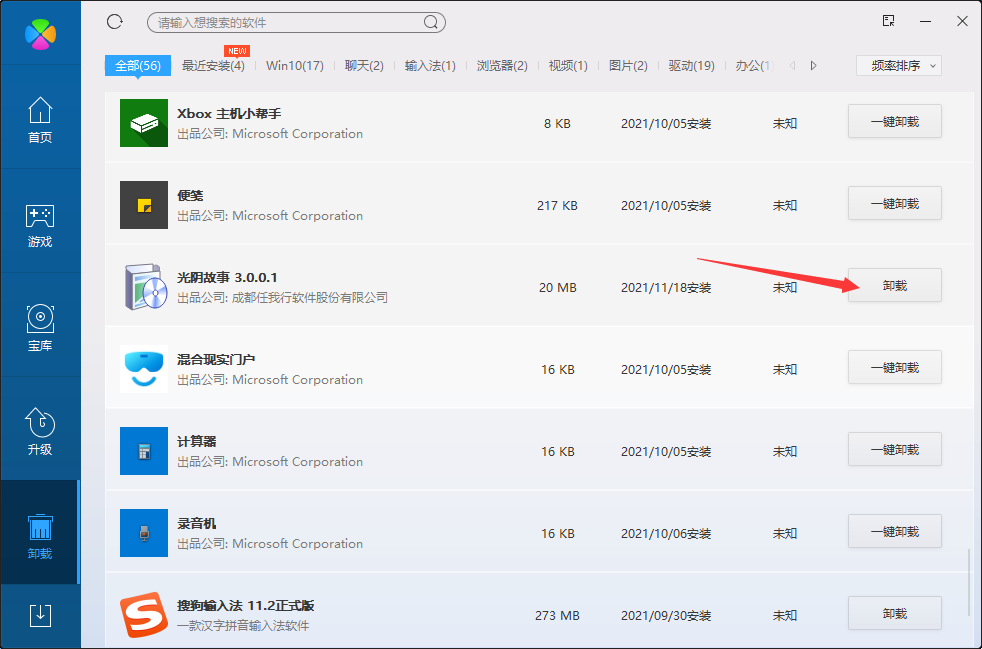Click the refresh icon
The image size is (982, 649).
pyautogui.click(x=115, y=22)
